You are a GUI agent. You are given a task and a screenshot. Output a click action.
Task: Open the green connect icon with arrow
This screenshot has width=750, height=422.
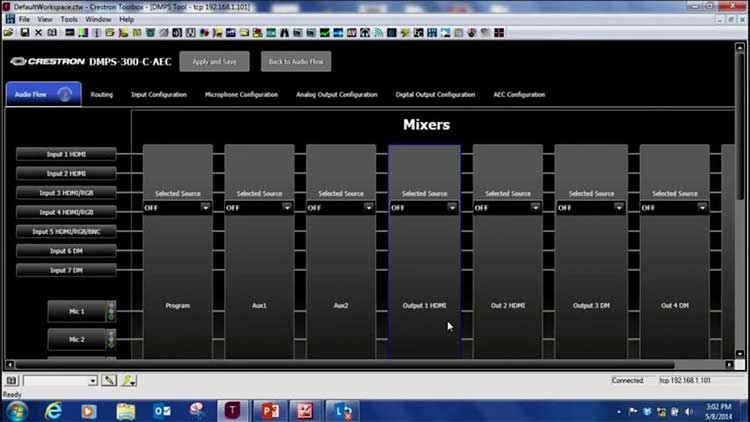[x=128, y=380]
